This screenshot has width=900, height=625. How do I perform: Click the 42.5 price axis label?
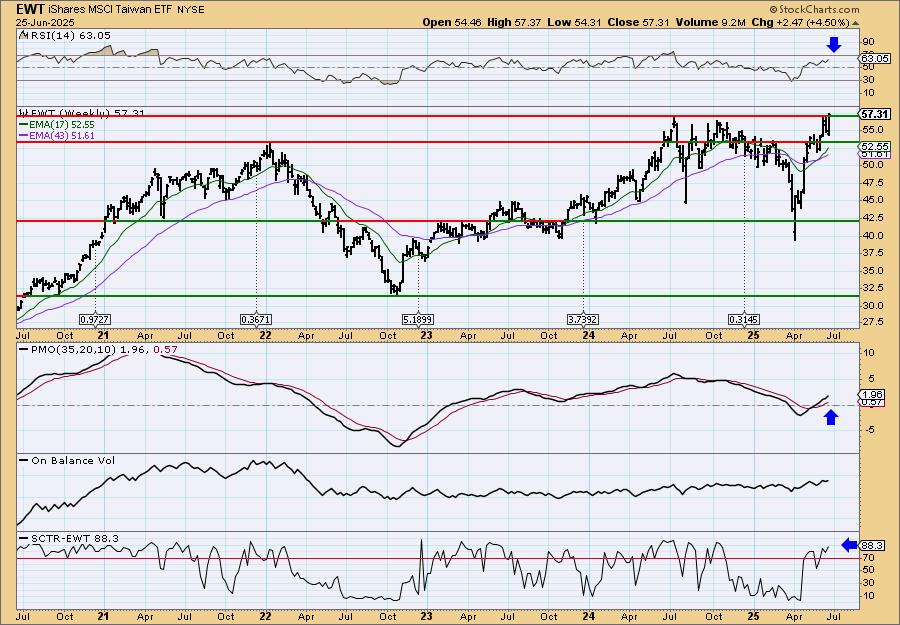click(x=871, y=218)
